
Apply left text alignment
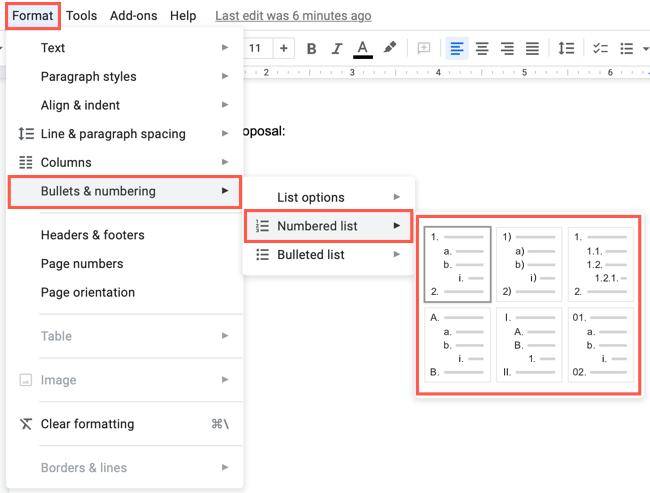457,49
